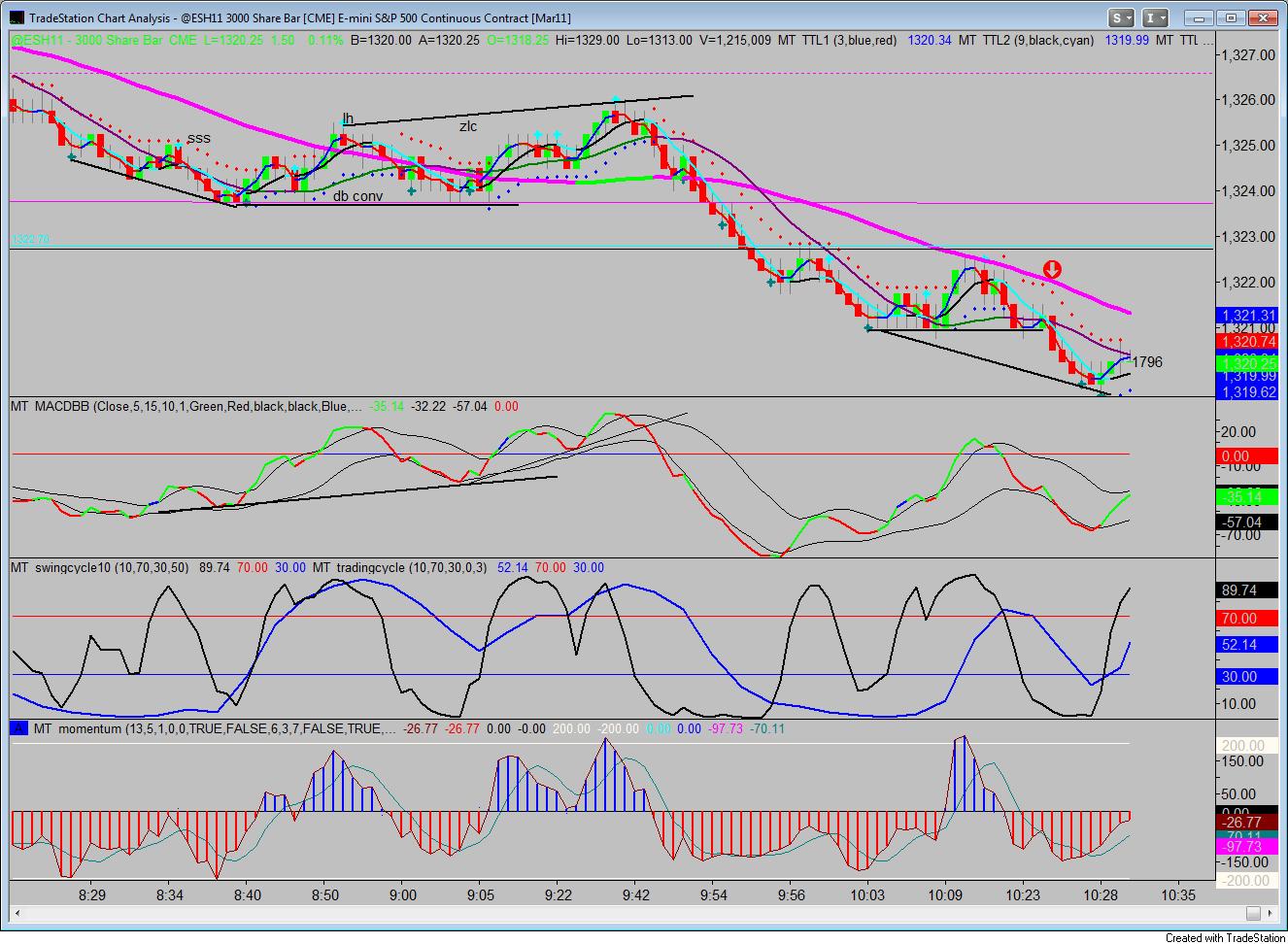Click the small 'A' icon beside MT momentum
Screen dimensions: 1288x944
pos(17,728)
